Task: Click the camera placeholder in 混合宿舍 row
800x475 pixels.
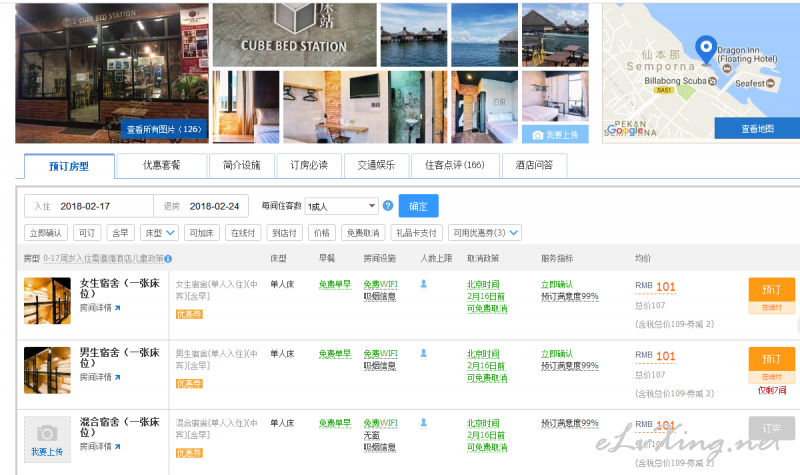Action: click(47, 439)
